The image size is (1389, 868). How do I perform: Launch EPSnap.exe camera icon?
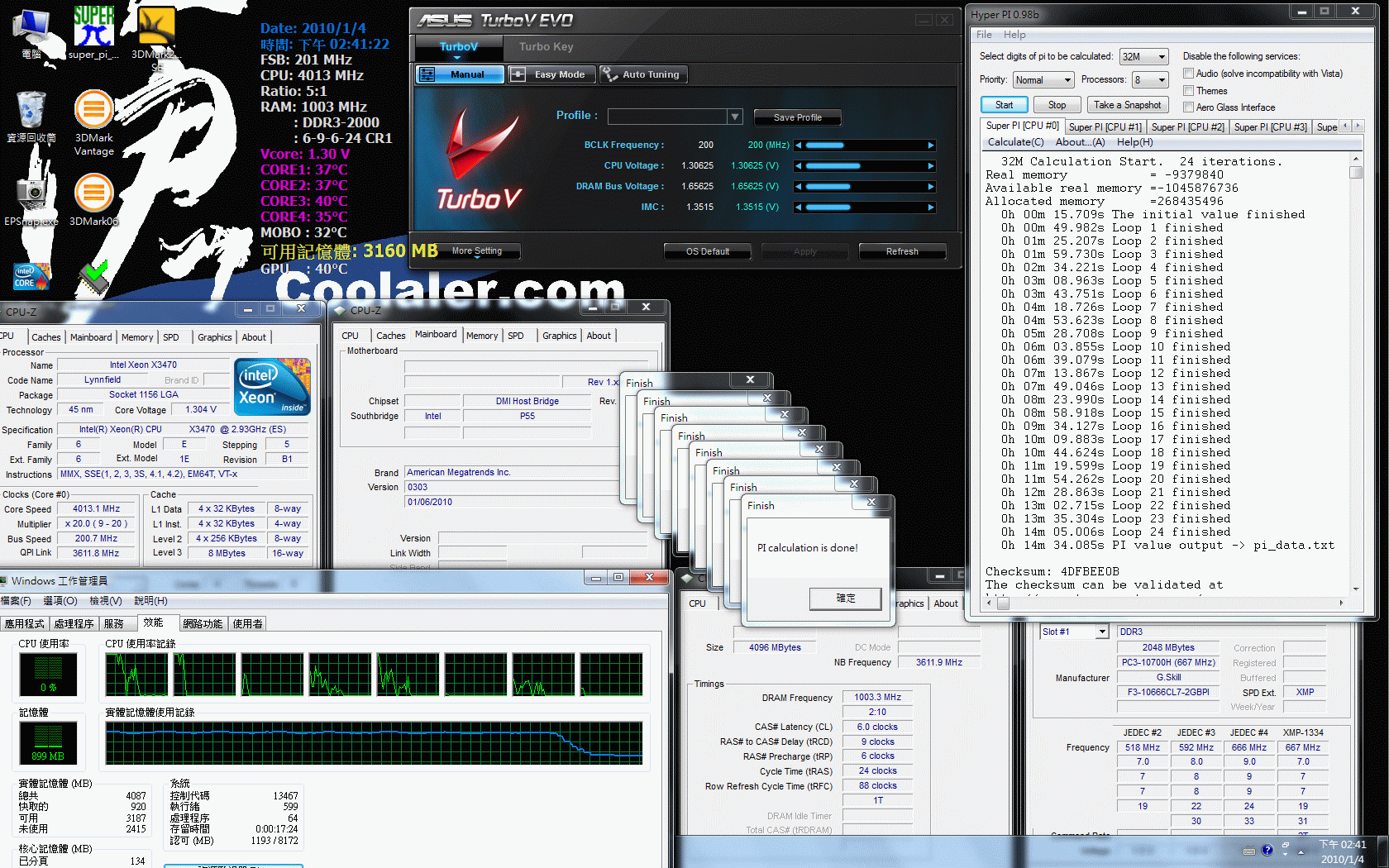coord(31,201)
